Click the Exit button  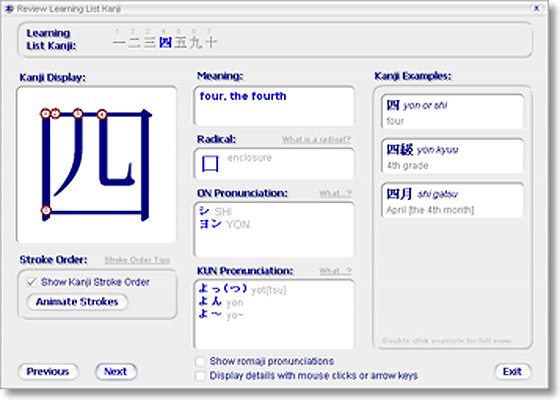512,372
